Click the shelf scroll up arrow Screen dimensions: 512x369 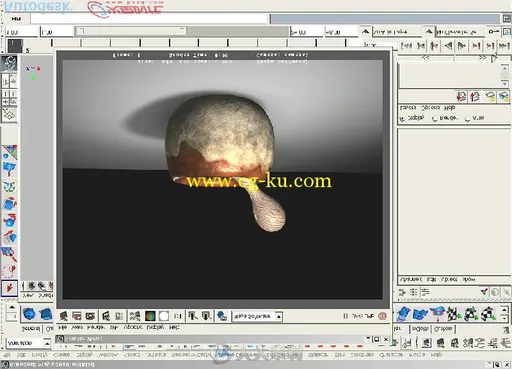[505, 310]
